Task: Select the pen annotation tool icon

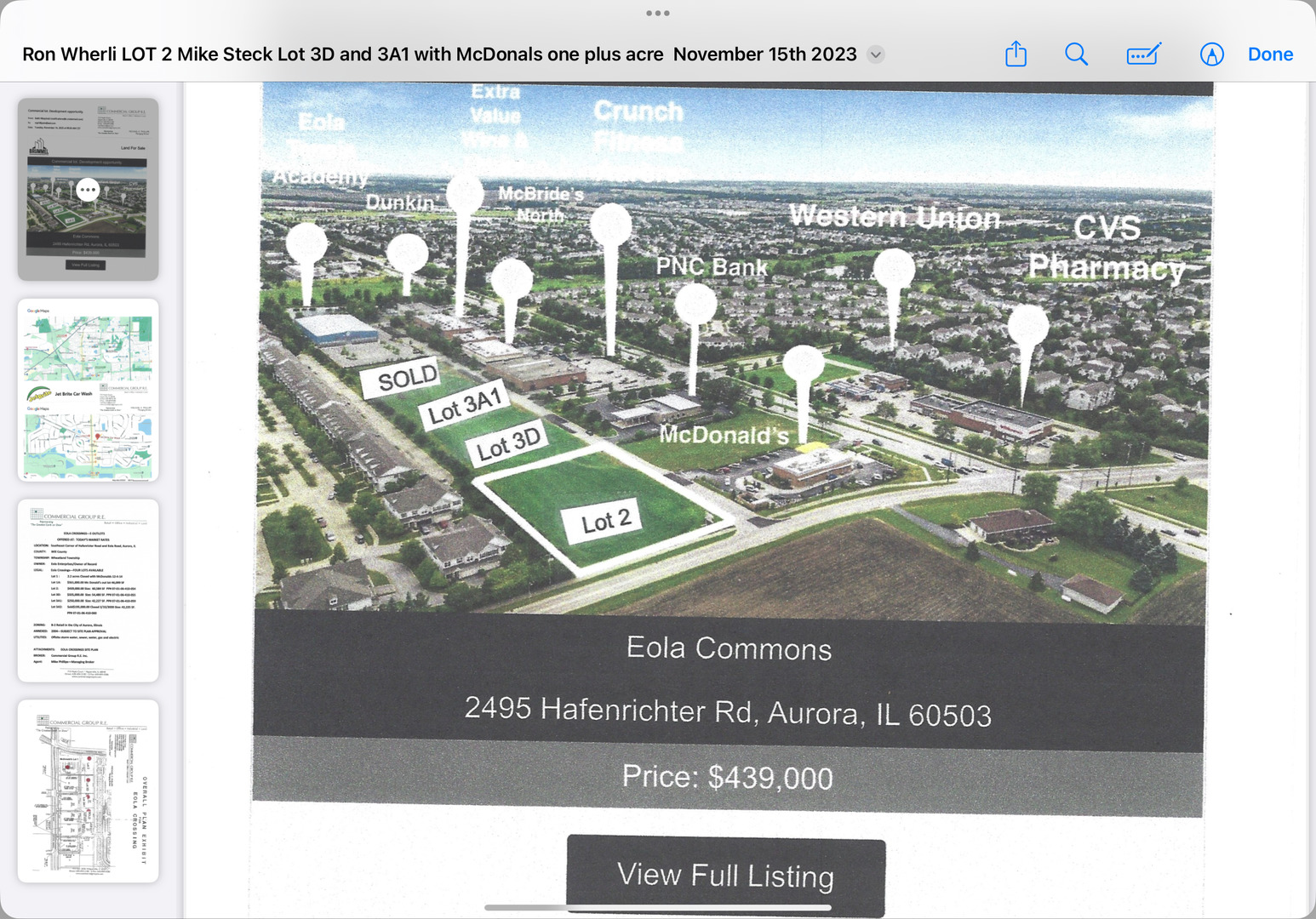Action: [1211, 54]
